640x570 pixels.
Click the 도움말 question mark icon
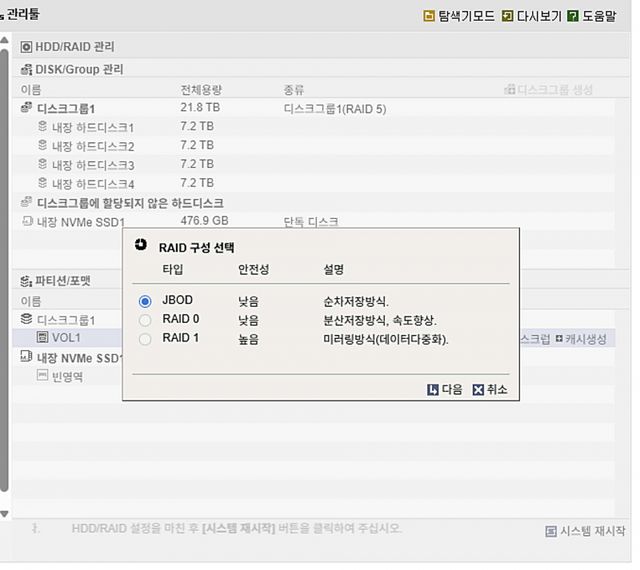click(x=573, y=16)
